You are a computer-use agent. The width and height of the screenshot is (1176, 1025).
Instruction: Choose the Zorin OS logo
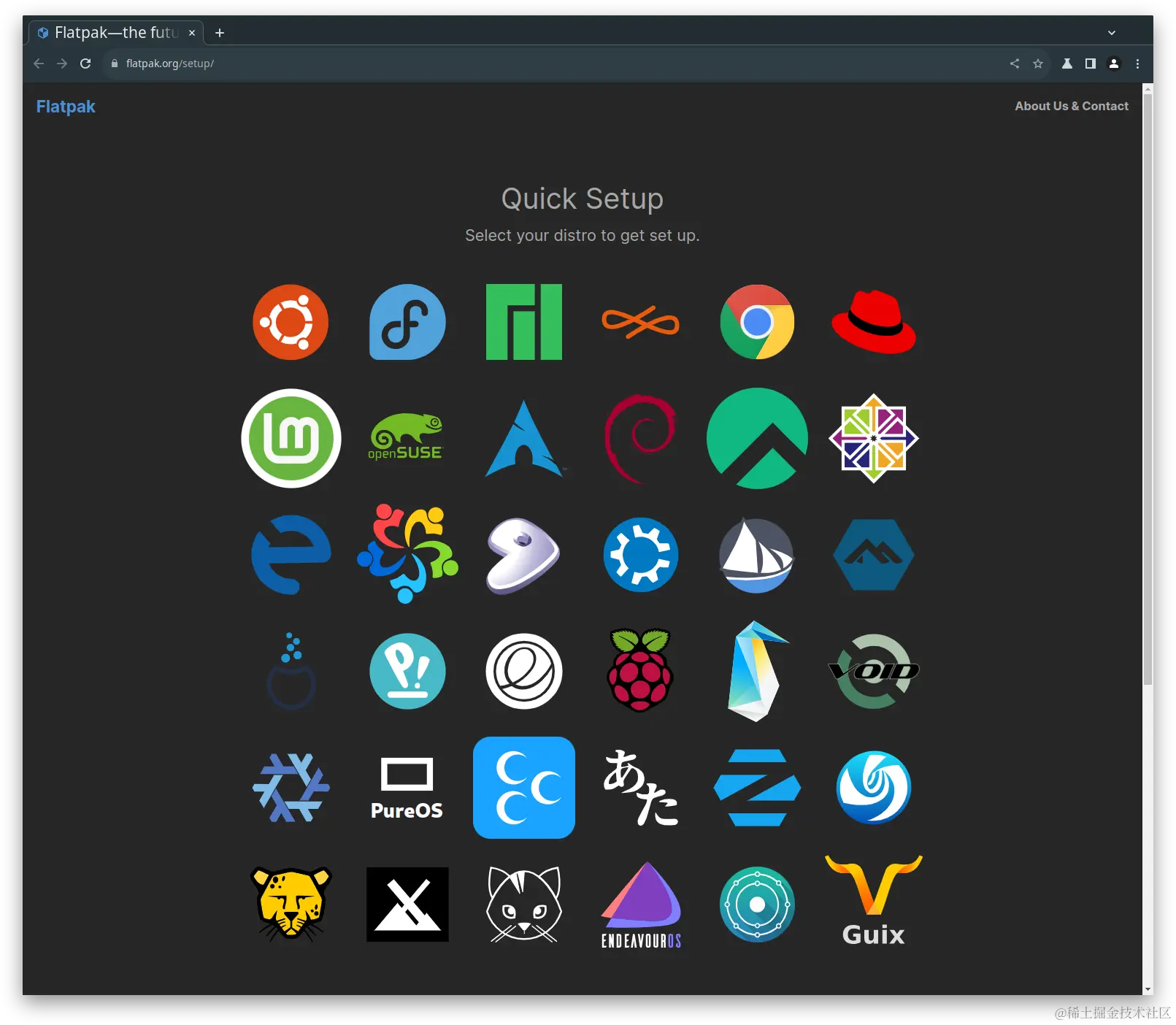tap(757, 788)
